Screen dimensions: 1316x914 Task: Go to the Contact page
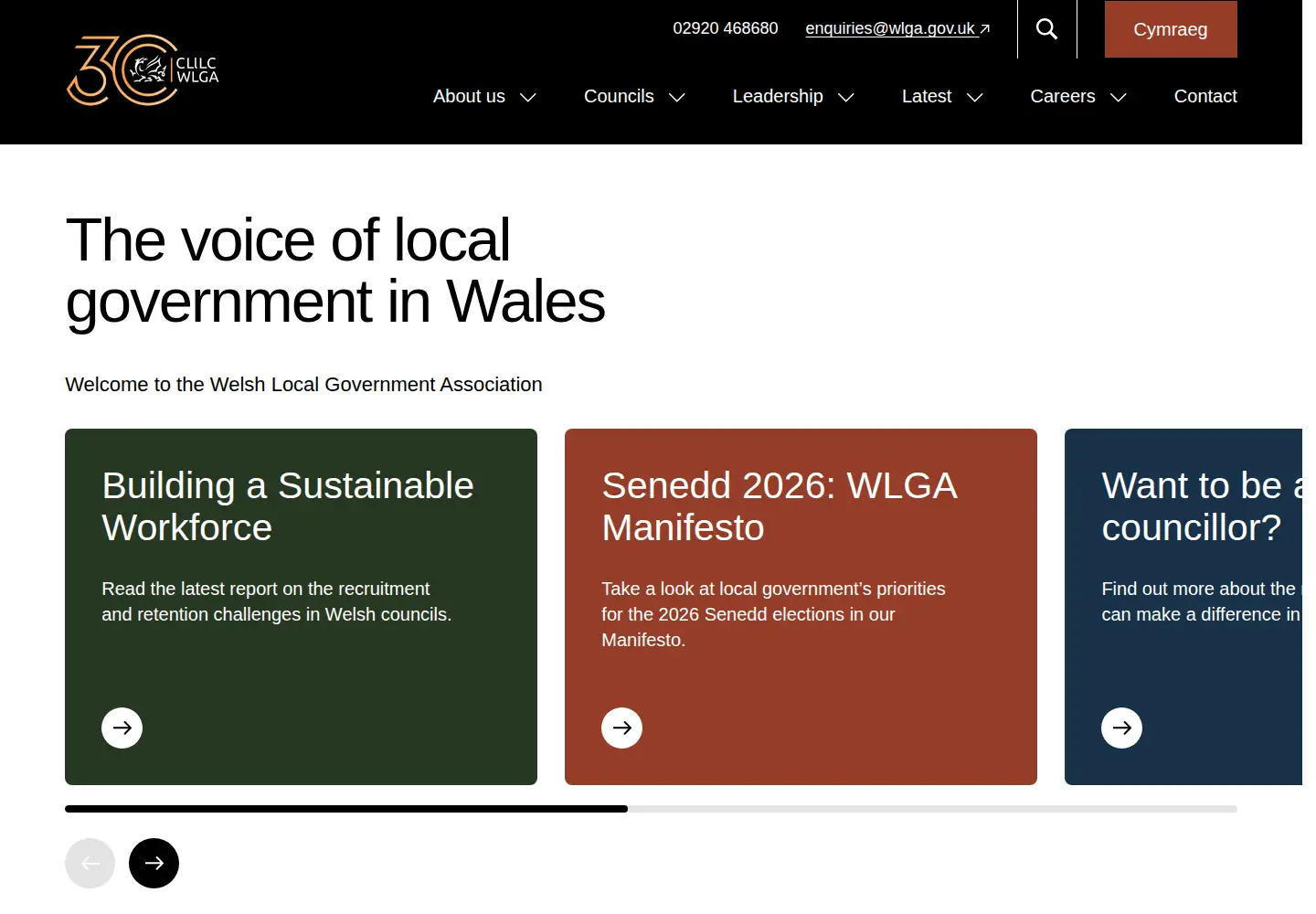point(1205,96)
